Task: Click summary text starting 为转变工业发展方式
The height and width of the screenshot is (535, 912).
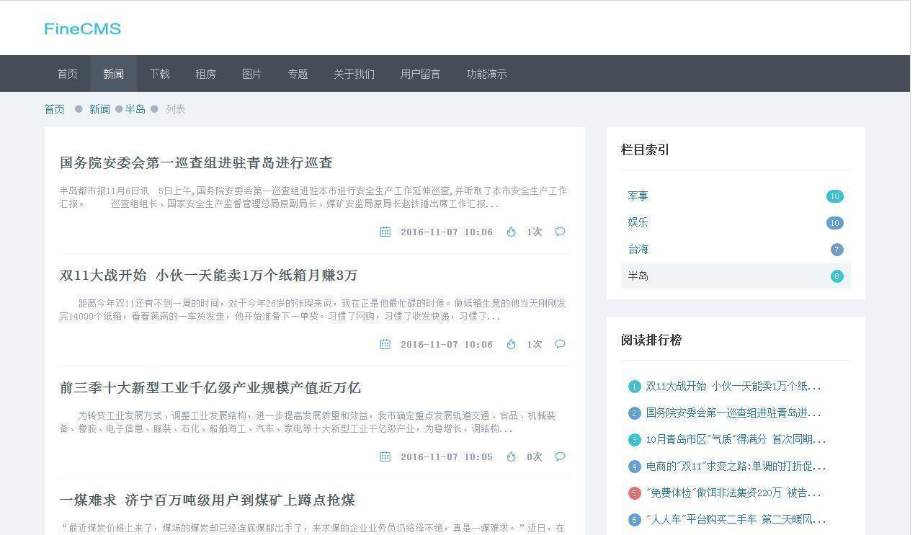Action: [x=308, y=422]
